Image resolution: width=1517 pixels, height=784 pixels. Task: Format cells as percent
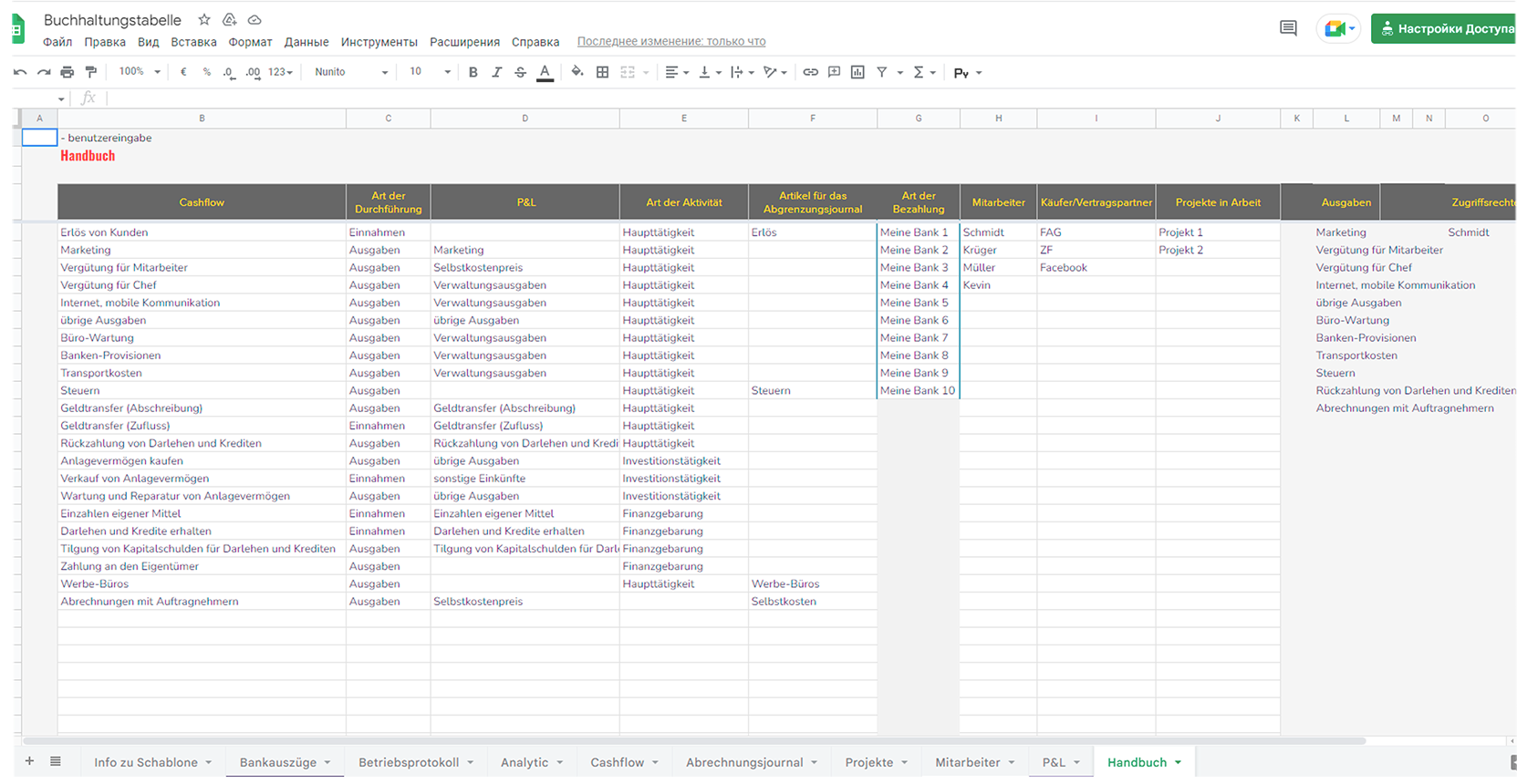(207, 72)
